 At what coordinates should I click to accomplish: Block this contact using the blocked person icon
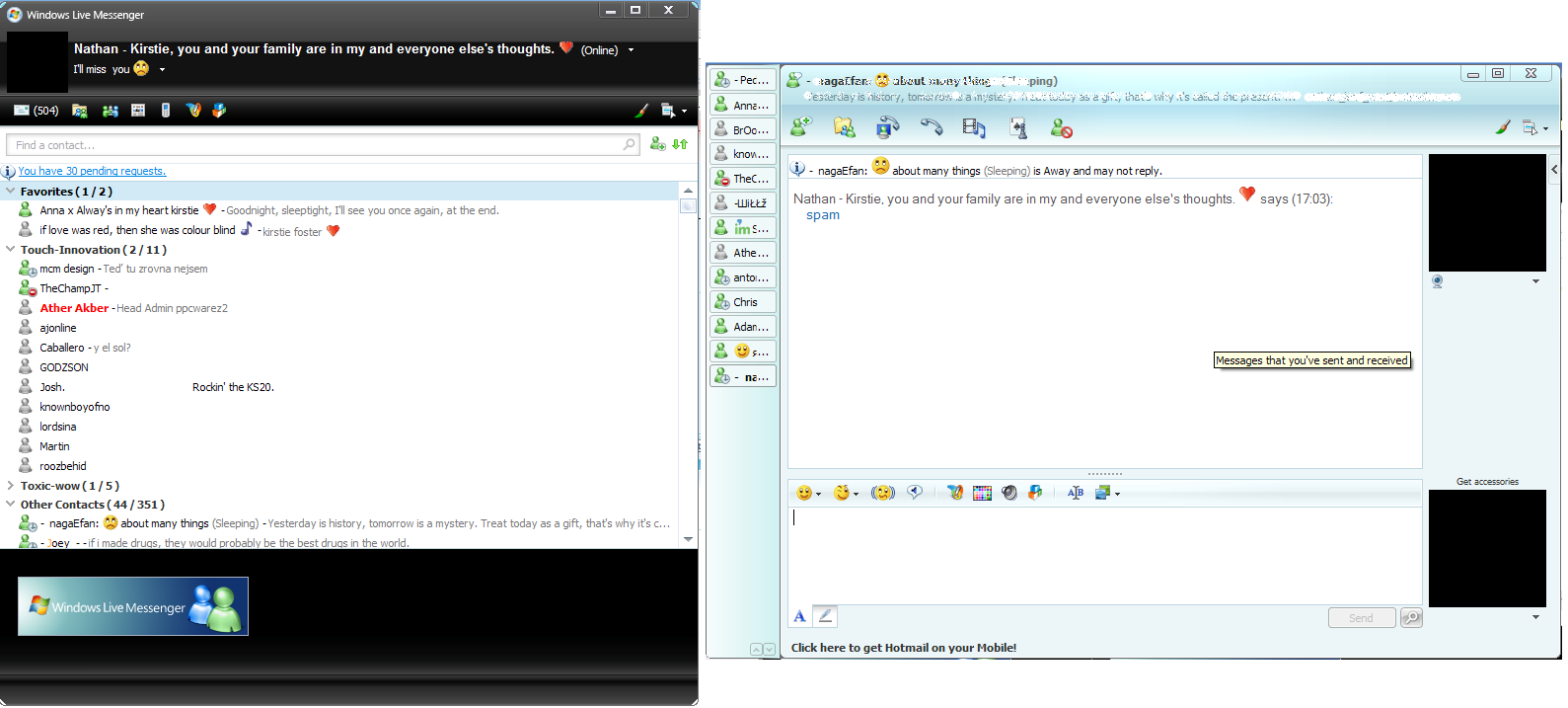point(1061,127)
